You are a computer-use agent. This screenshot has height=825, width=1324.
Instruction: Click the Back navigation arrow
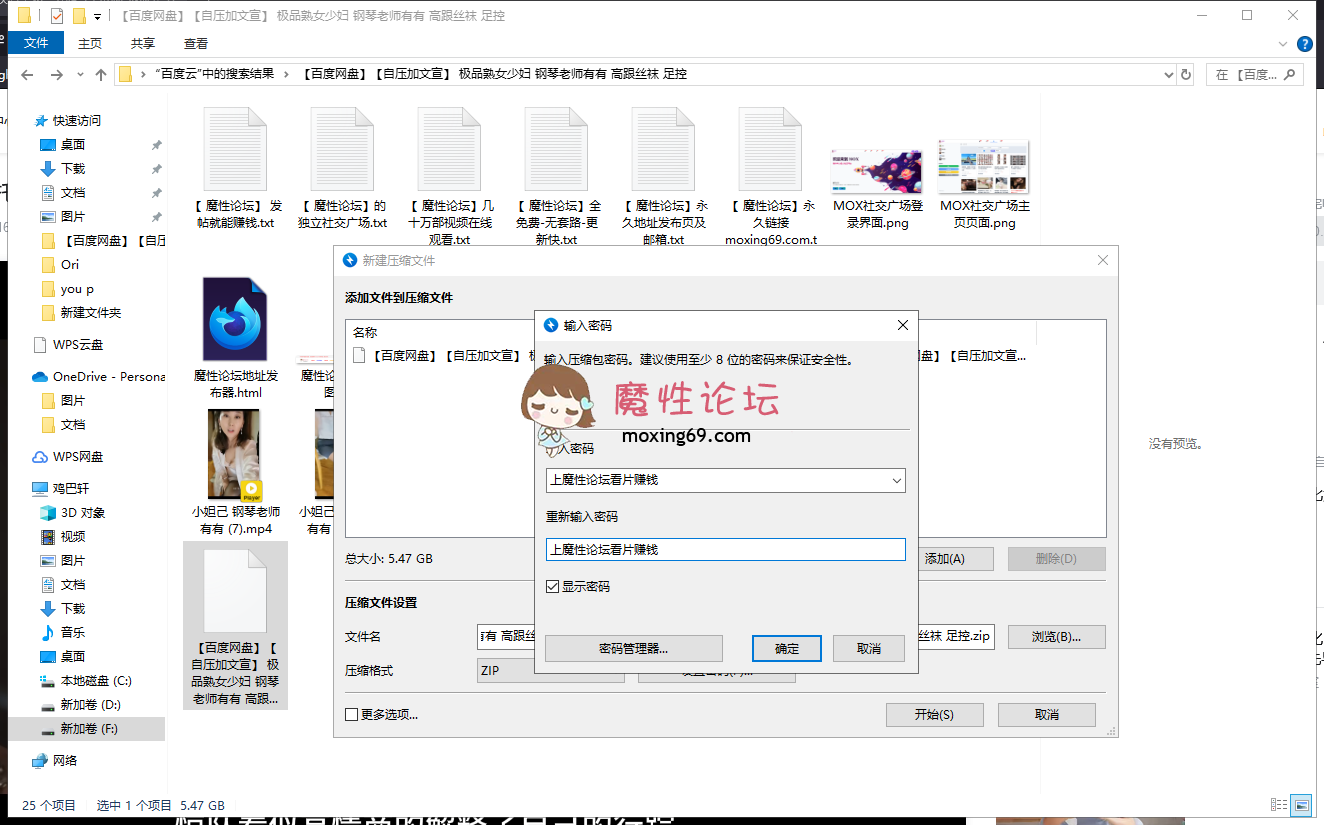pos(27,75)
